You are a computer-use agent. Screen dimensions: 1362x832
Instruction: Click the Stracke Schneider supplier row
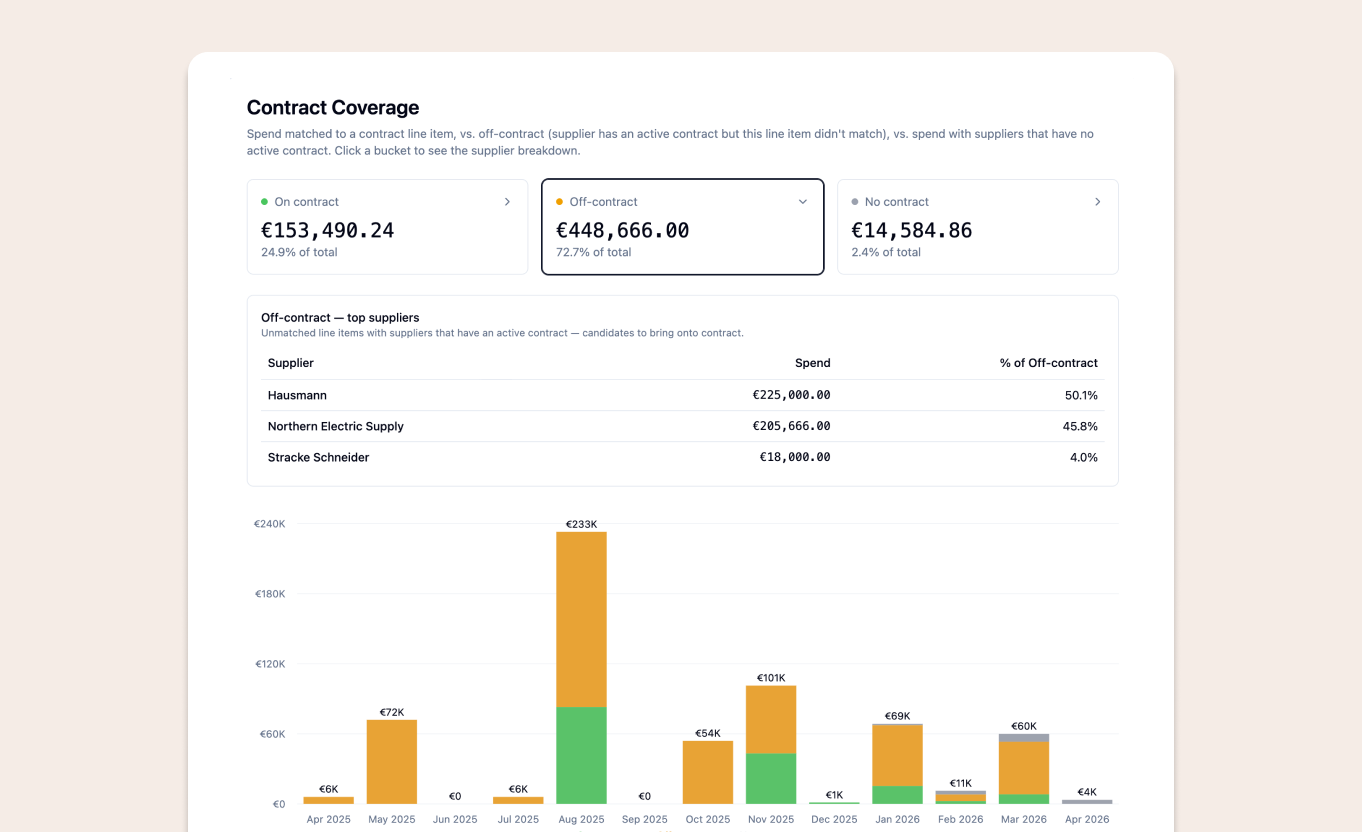coord(683,457)
